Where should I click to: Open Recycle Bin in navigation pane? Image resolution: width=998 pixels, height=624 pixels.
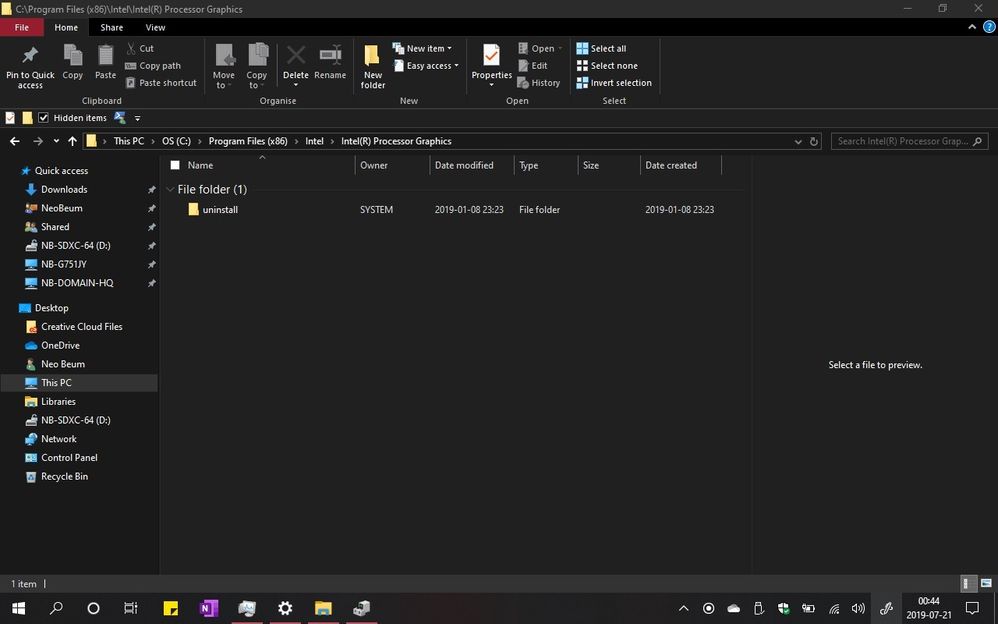64,476
